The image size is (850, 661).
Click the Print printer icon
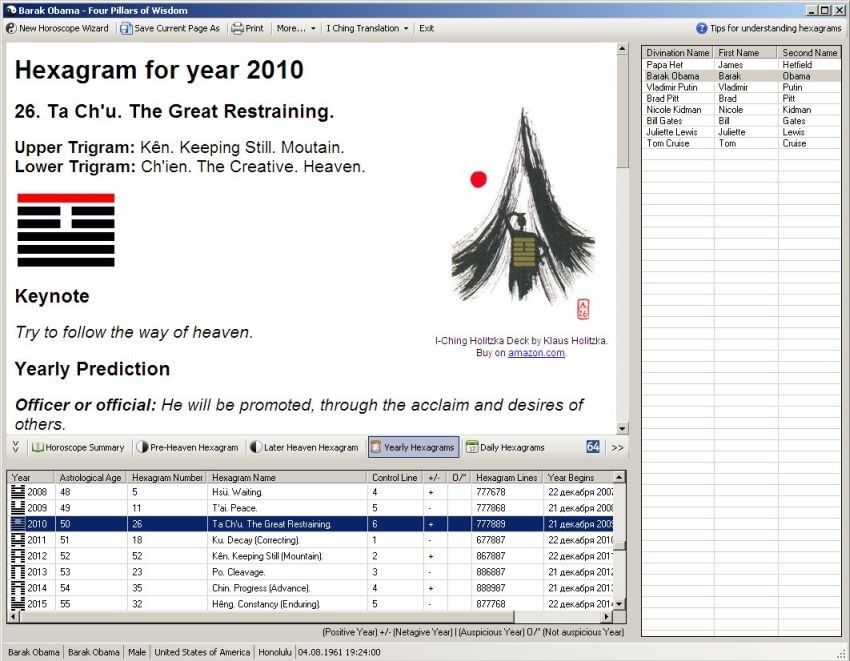click(x=237, y=28)
